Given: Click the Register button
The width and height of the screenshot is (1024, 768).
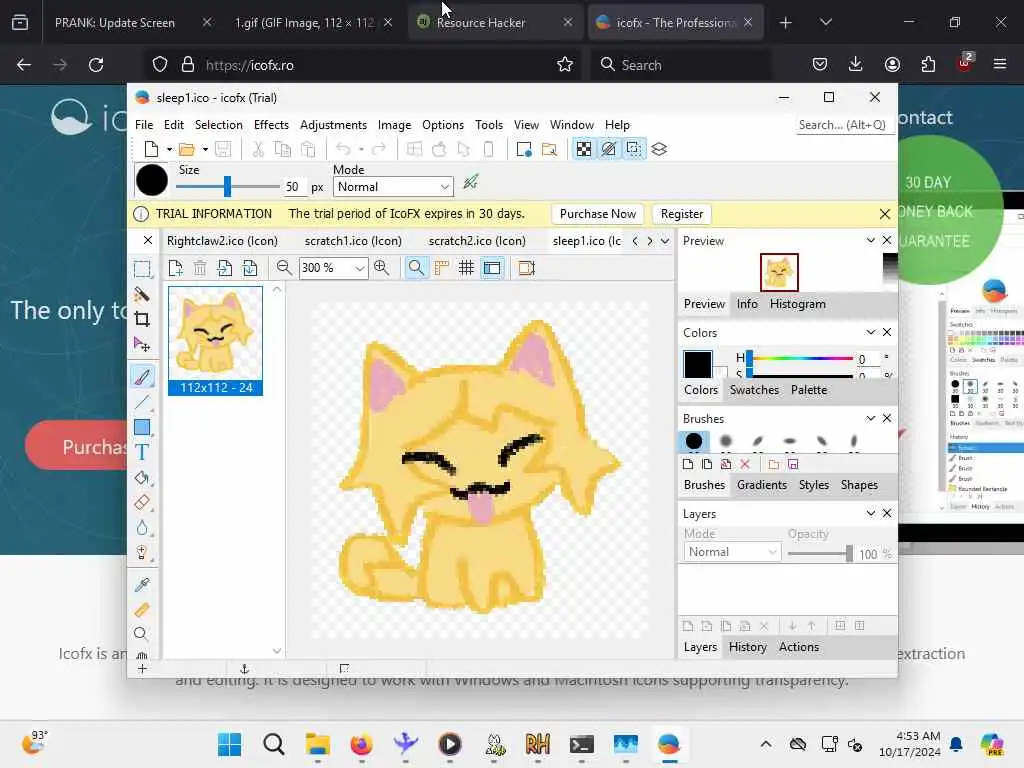Looking at the screenshot, I should [x=682, y=214].
